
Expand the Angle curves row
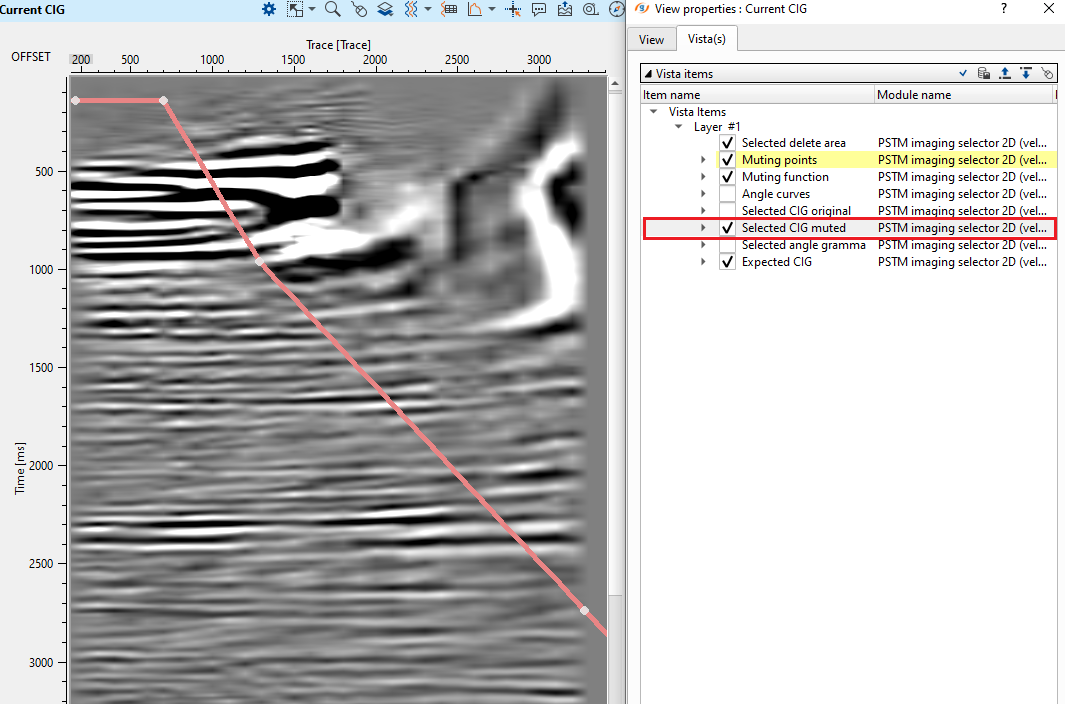tap(703, 194)
